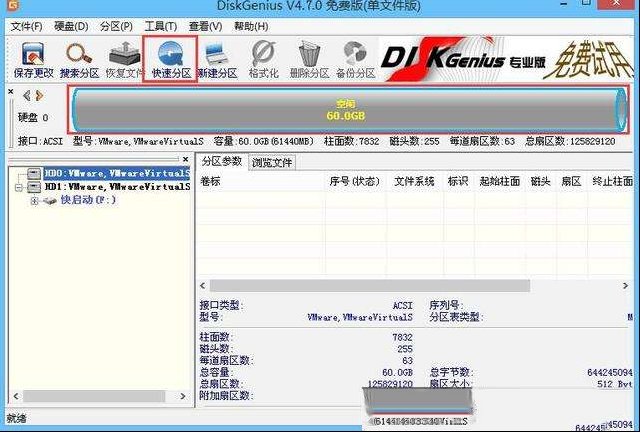The width and height of the screenshot is (640, 432).
Task: Select HD0 VMware disk in tree
Action: coord(117,173)
